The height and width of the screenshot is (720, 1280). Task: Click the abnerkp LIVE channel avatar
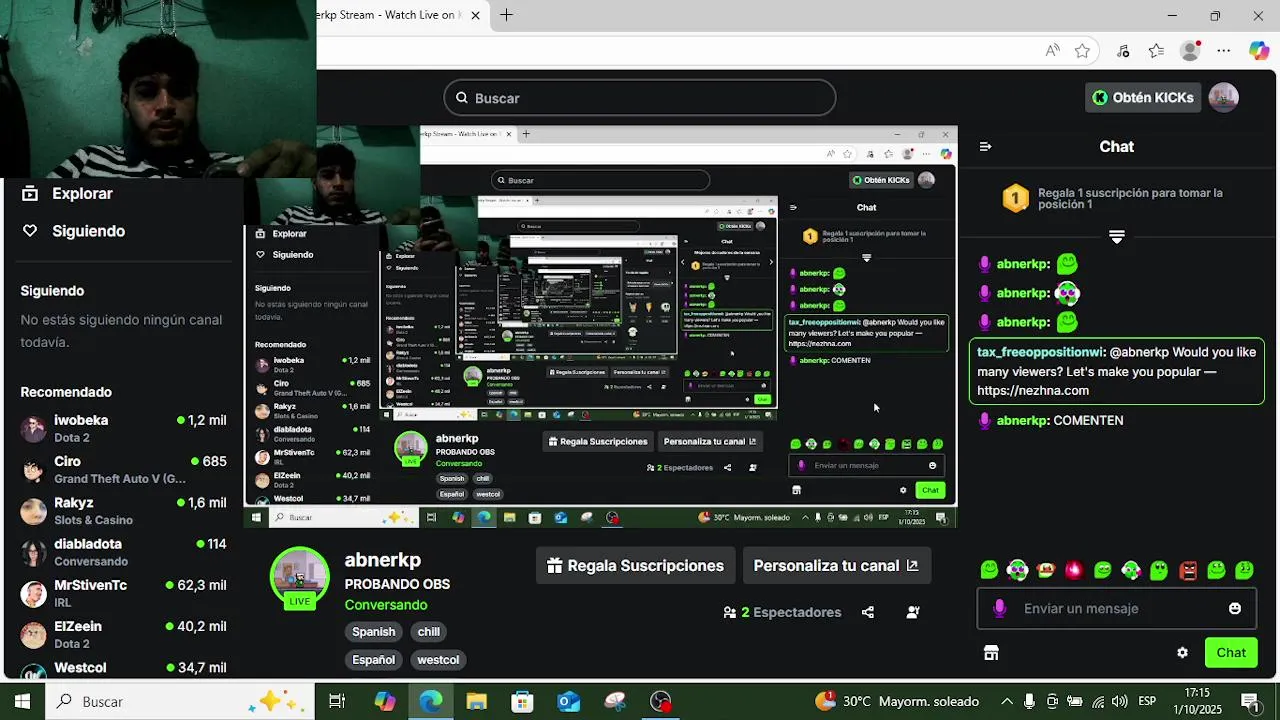point(300,577)
